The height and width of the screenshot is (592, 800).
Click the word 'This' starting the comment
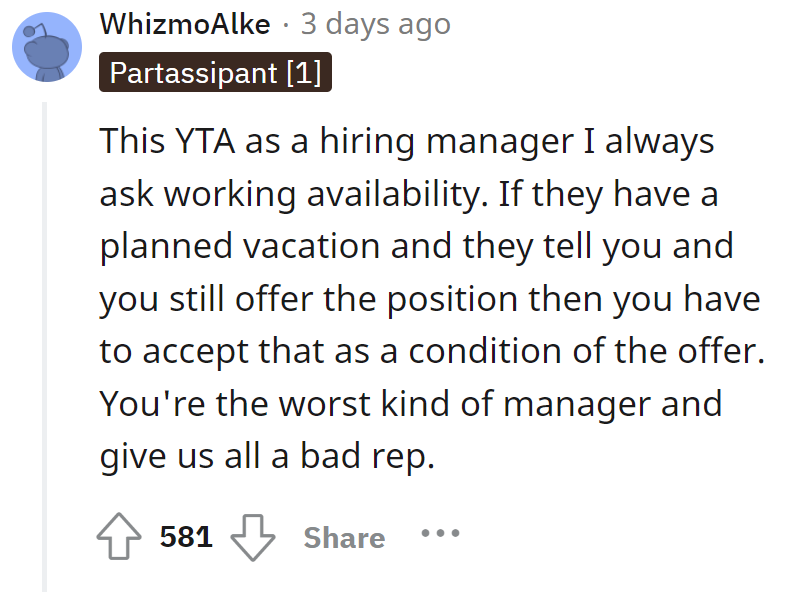coord(133,140)
